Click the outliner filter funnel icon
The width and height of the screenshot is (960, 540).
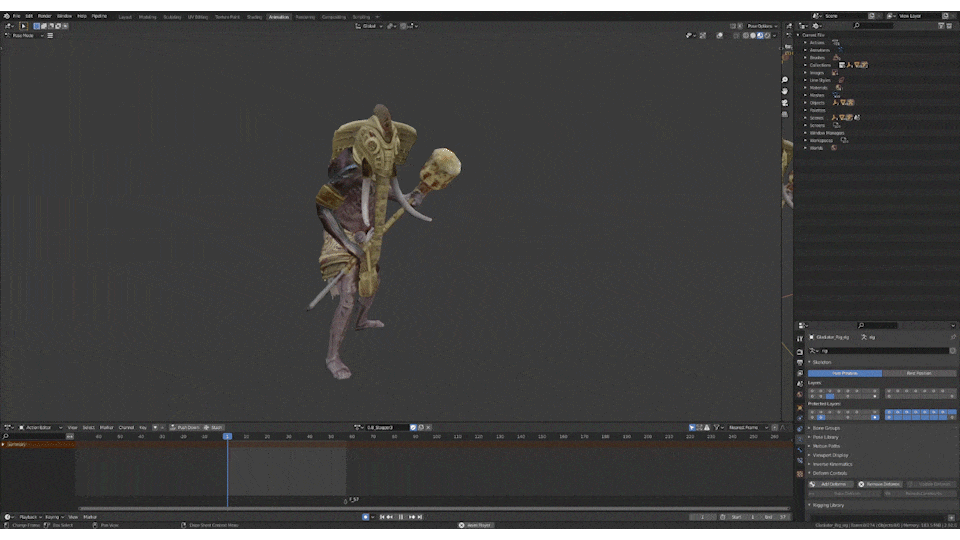coord(943,25)
